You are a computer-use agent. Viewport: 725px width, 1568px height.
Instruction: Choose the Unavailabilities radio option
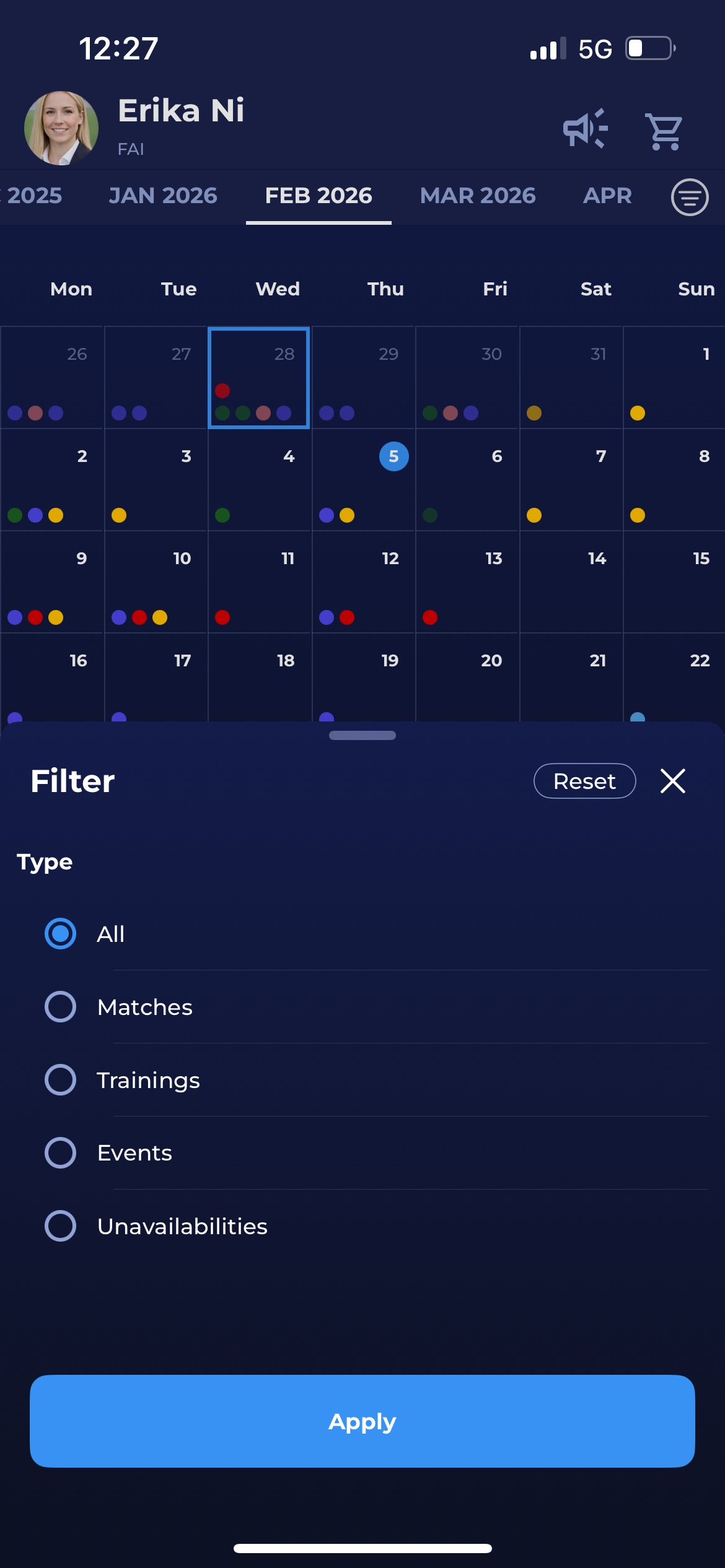point(61,1226)
